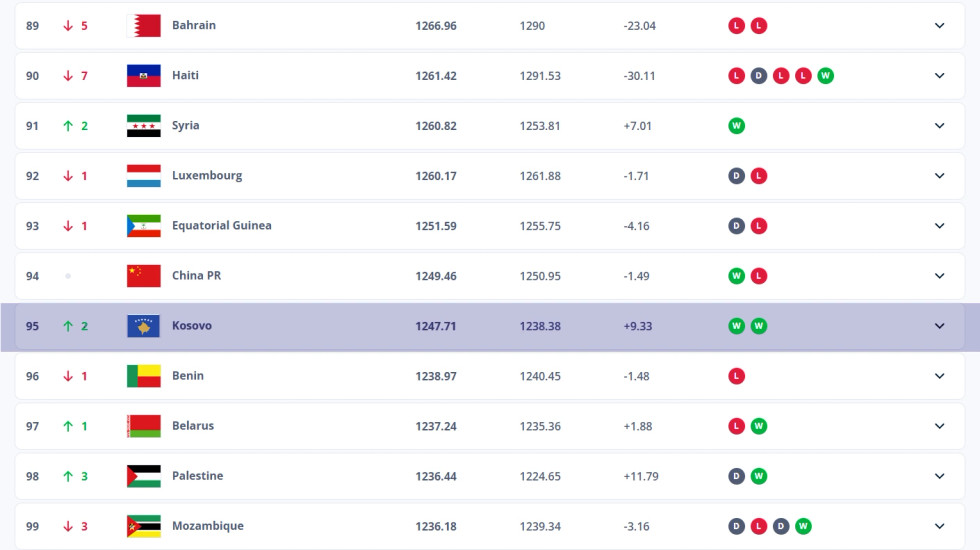This screenshot has height=550, width=980.
Task: Click Kosovo's green up arrow icon
Action: click(68, 326)
